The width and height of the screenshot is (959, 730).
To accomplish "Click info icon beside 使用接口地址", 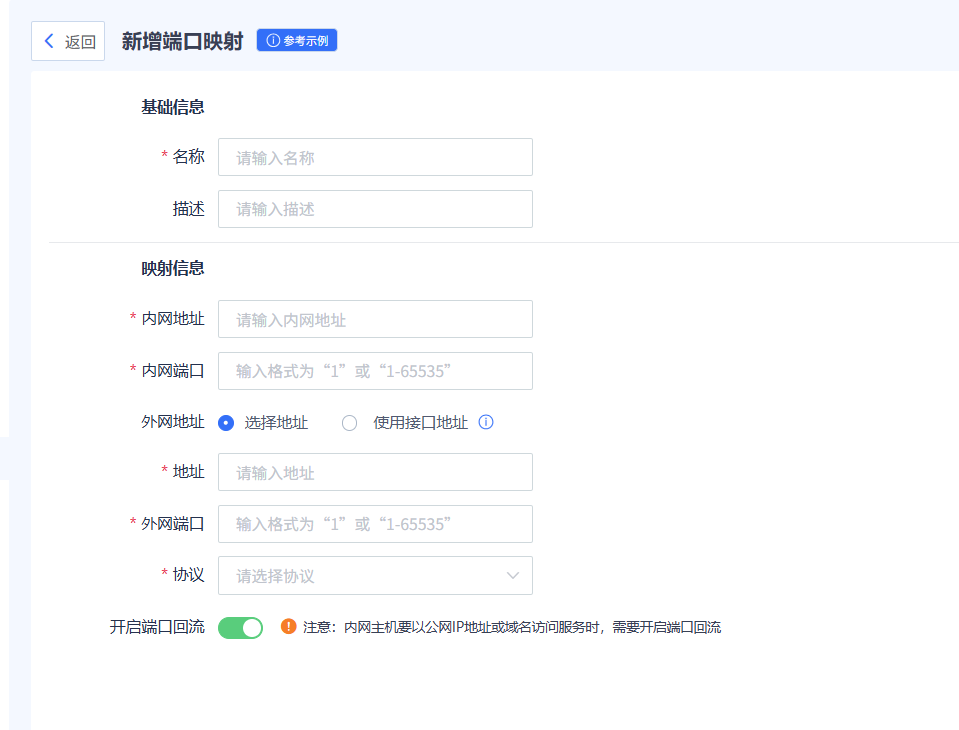I will [486, 422].
